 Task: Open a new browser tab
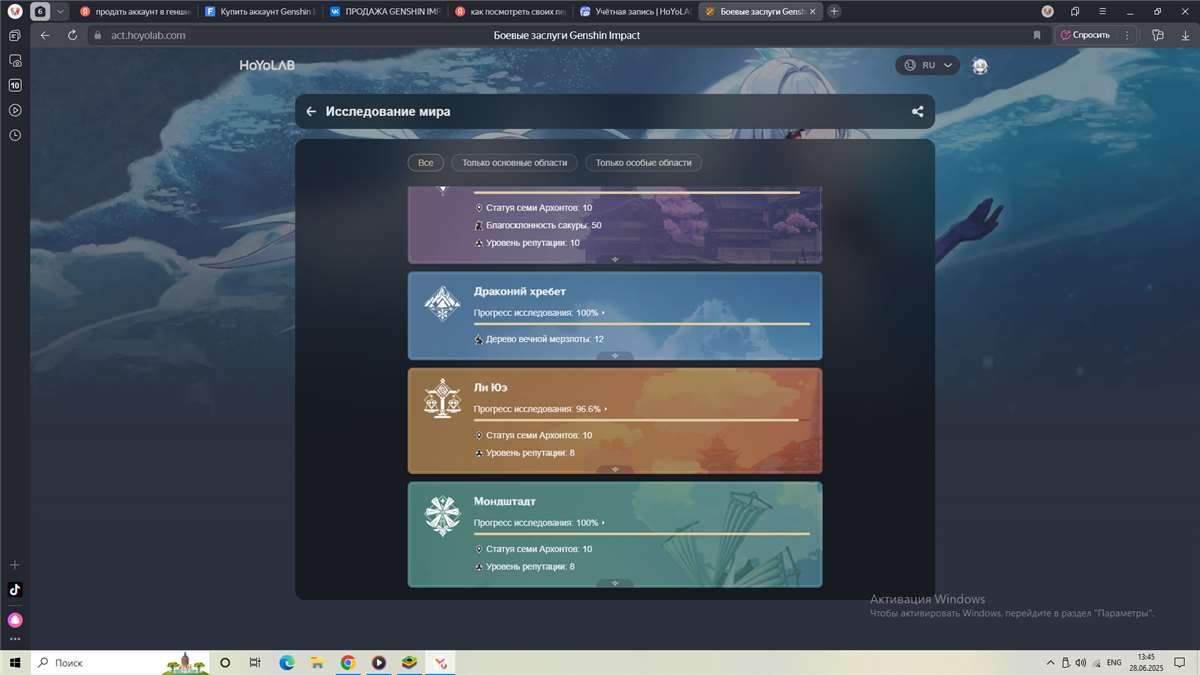[835, 11]
